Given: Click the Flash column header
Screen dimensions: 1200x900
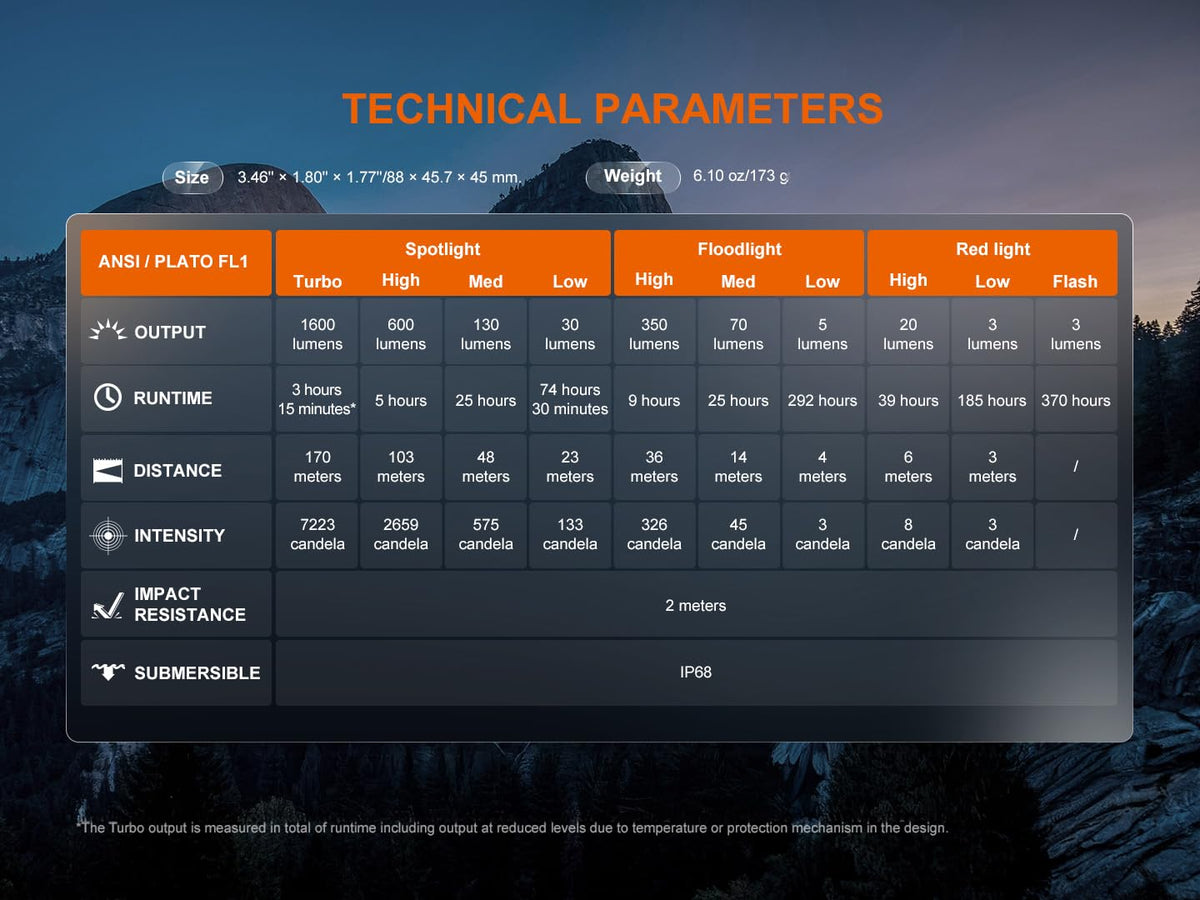Looking at the screenshot, I should 1075,281.
